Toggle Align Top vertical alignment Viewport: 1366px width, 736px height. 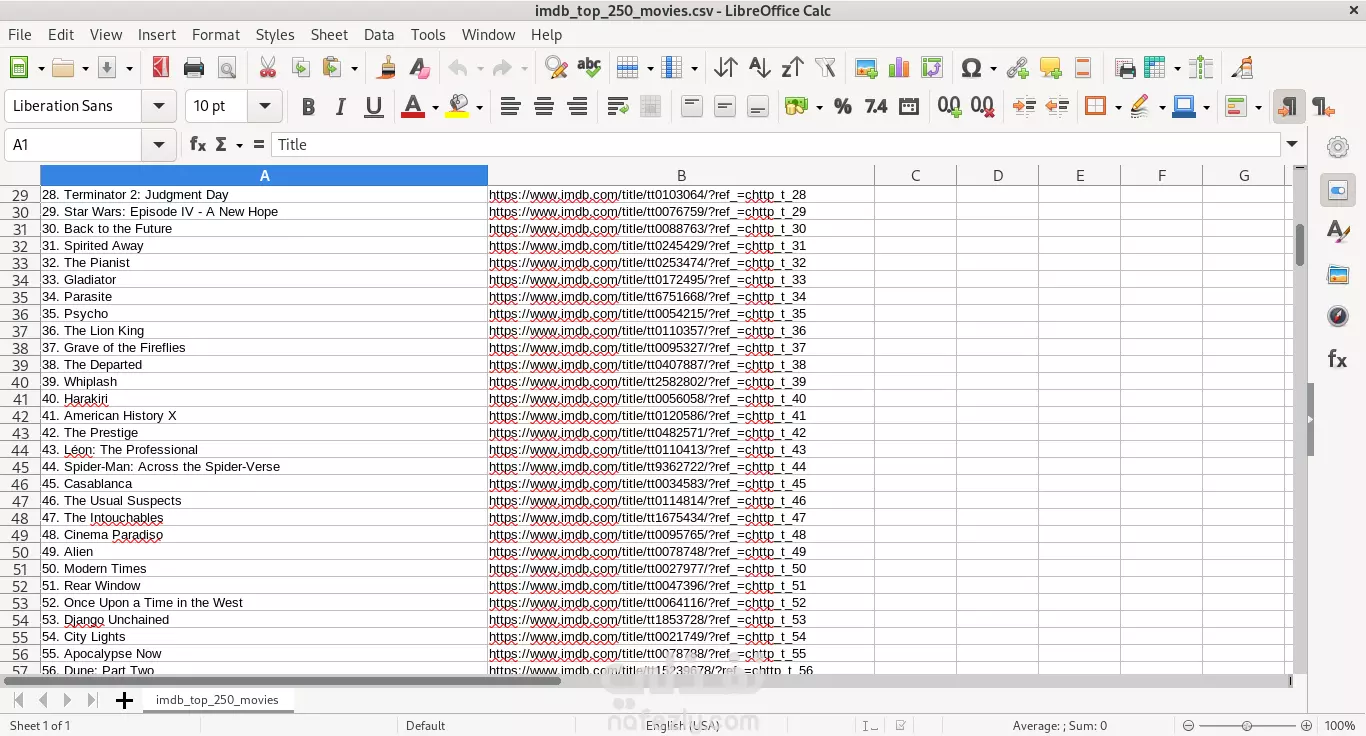pyautogui.click(x=692, y=106)
